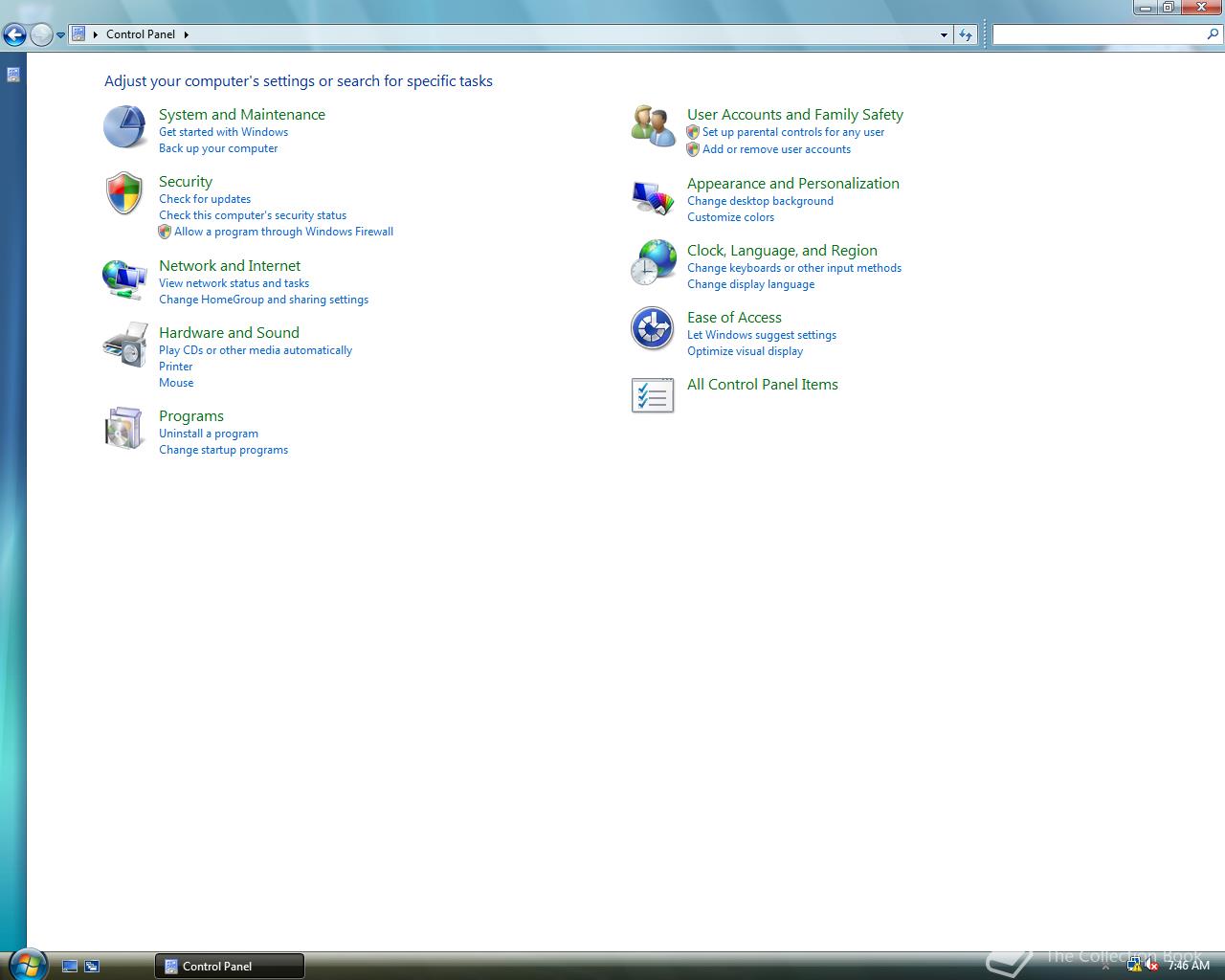Open the Security category heading

(186, 181)
